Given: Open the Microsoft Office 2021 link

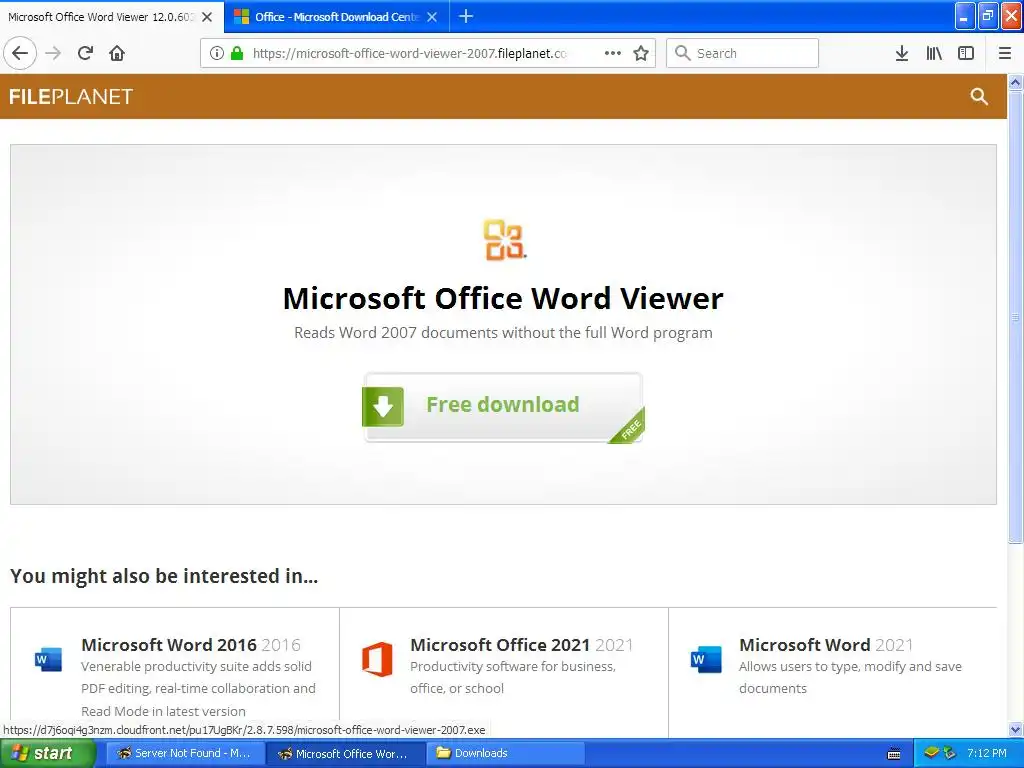Looking at the screenshot, I should [500, 645].
